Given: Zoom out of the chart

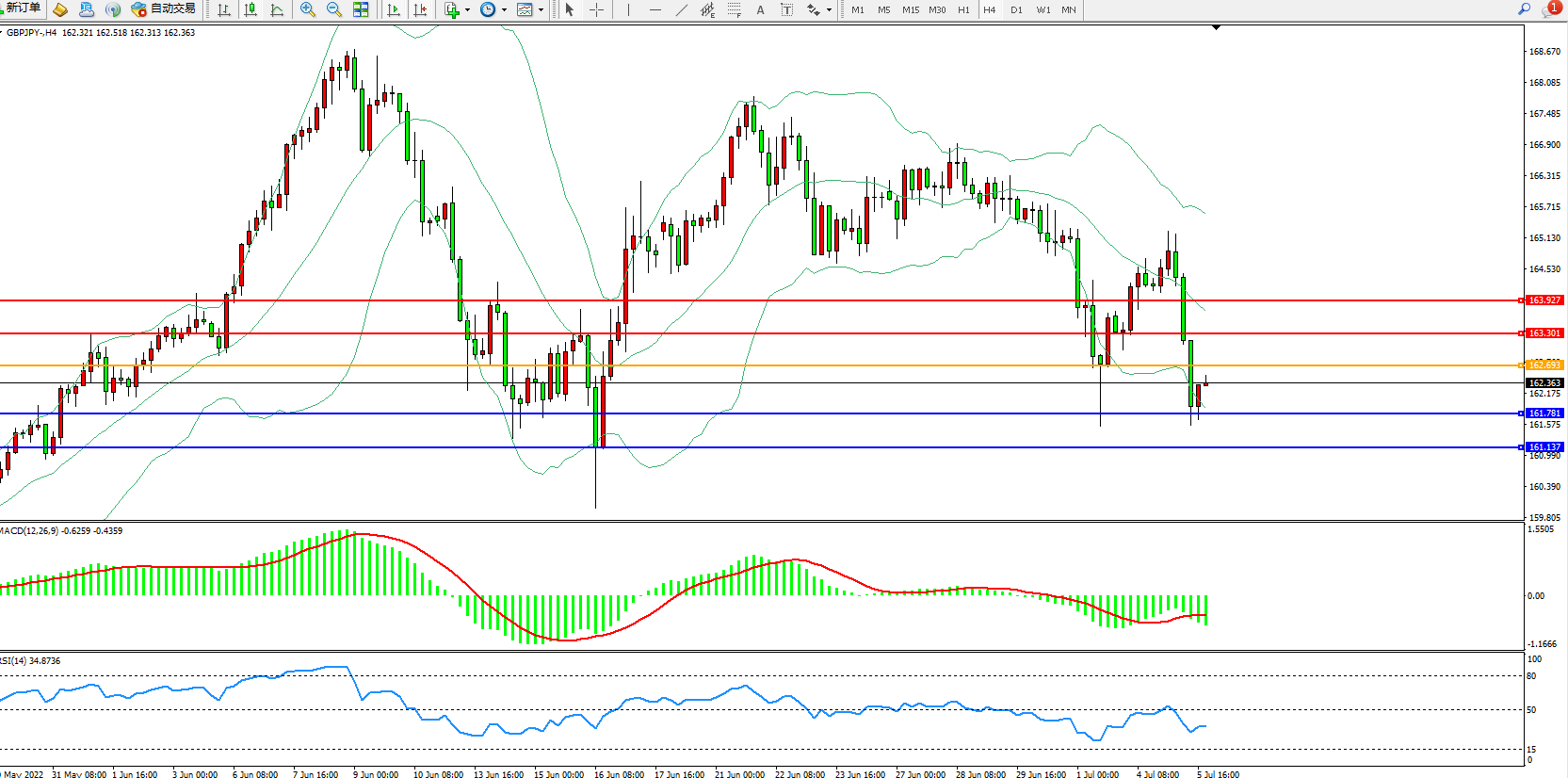Looking at the screenshot, I should [x=333, y=9].
